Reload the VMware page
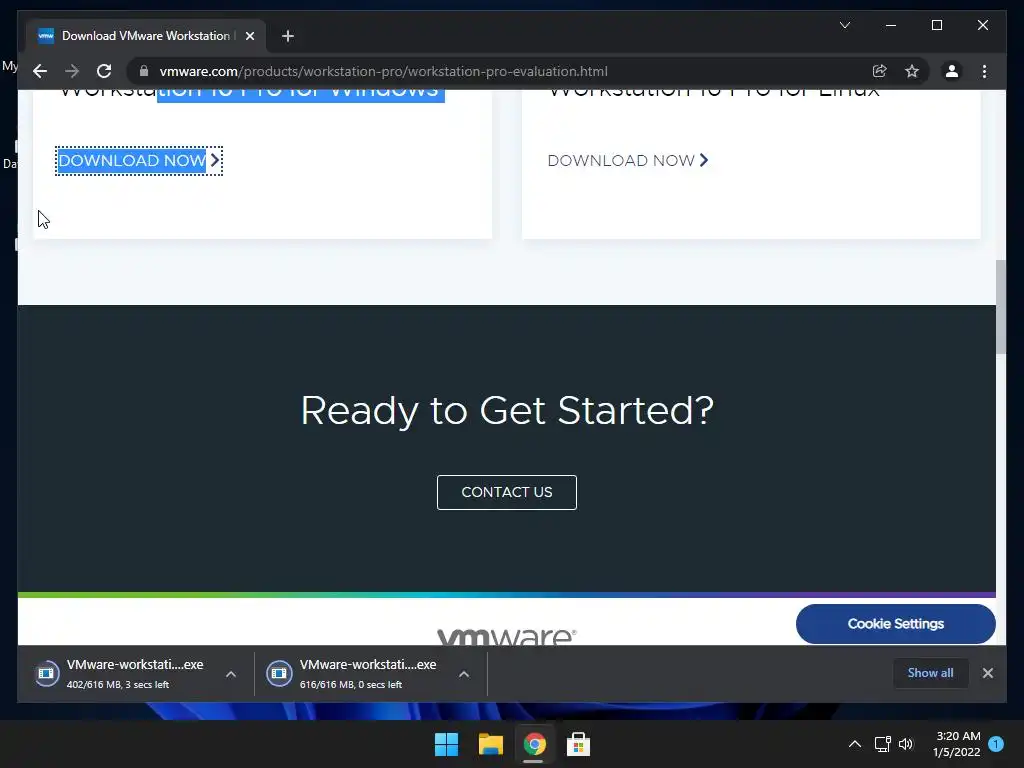Screen dimensions: 1024x768 pyautogui.click(x=104, y=71)
